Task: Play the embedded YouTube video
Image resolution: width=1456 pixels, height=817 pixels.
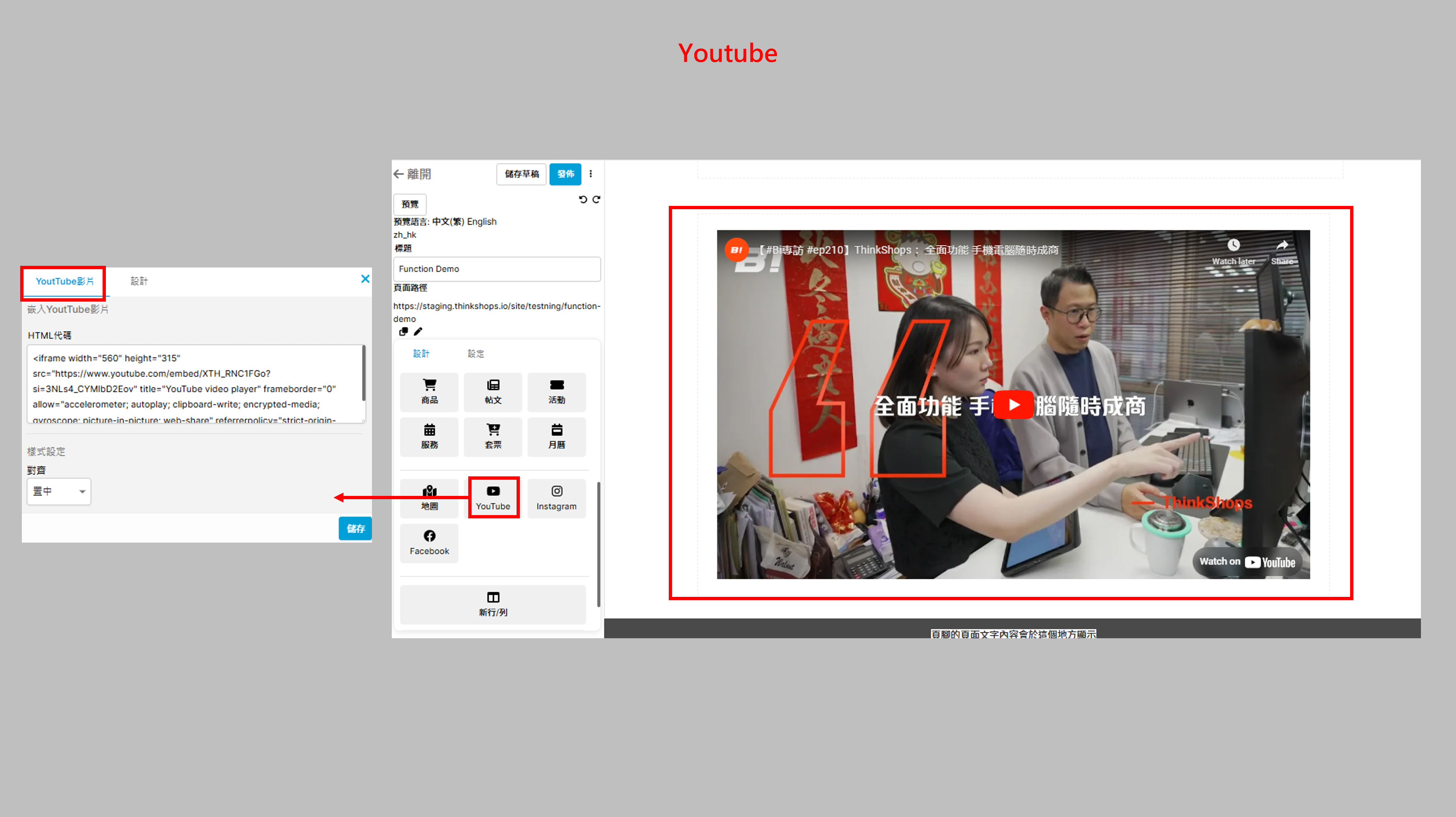Action: [x=1014, y=404]
